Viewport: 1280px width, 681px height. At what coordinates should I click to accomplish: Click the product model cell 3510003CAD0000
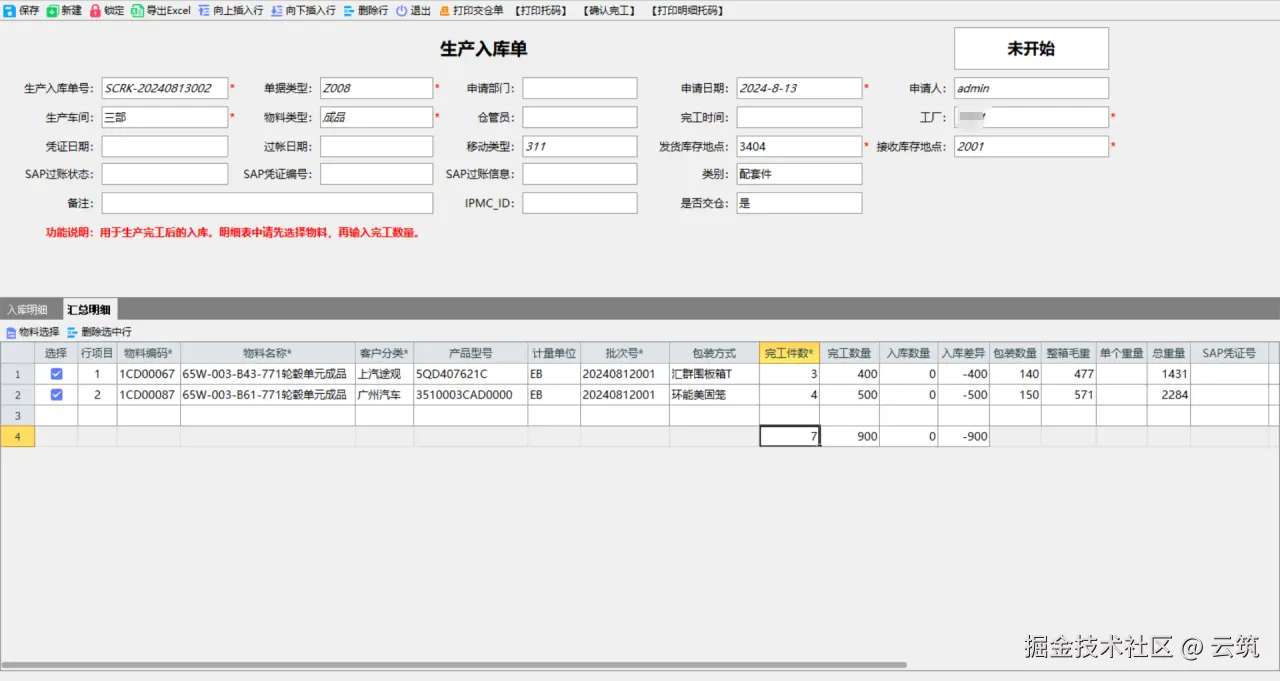(x=470, y=395)
